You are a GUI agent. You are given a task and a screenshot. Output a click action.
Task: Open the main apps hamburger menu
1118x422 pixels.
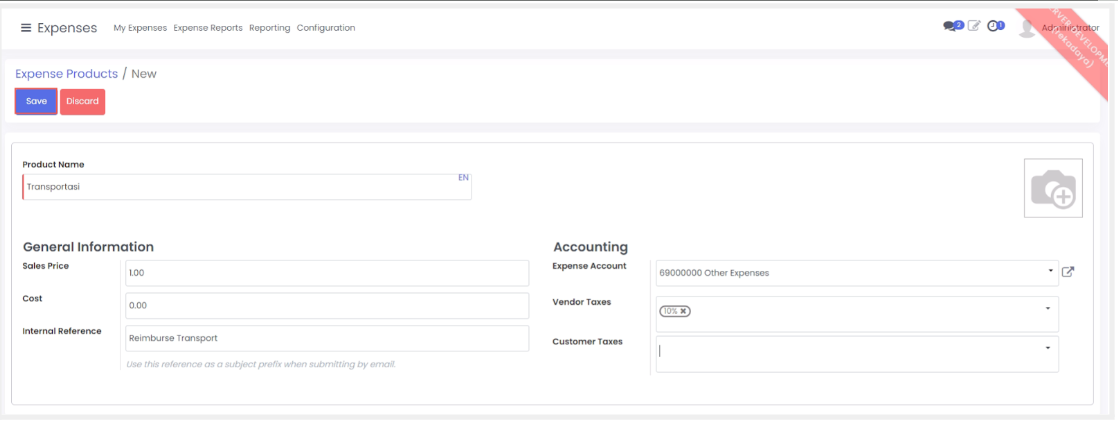pyautogui.click(x=26, y=28)
